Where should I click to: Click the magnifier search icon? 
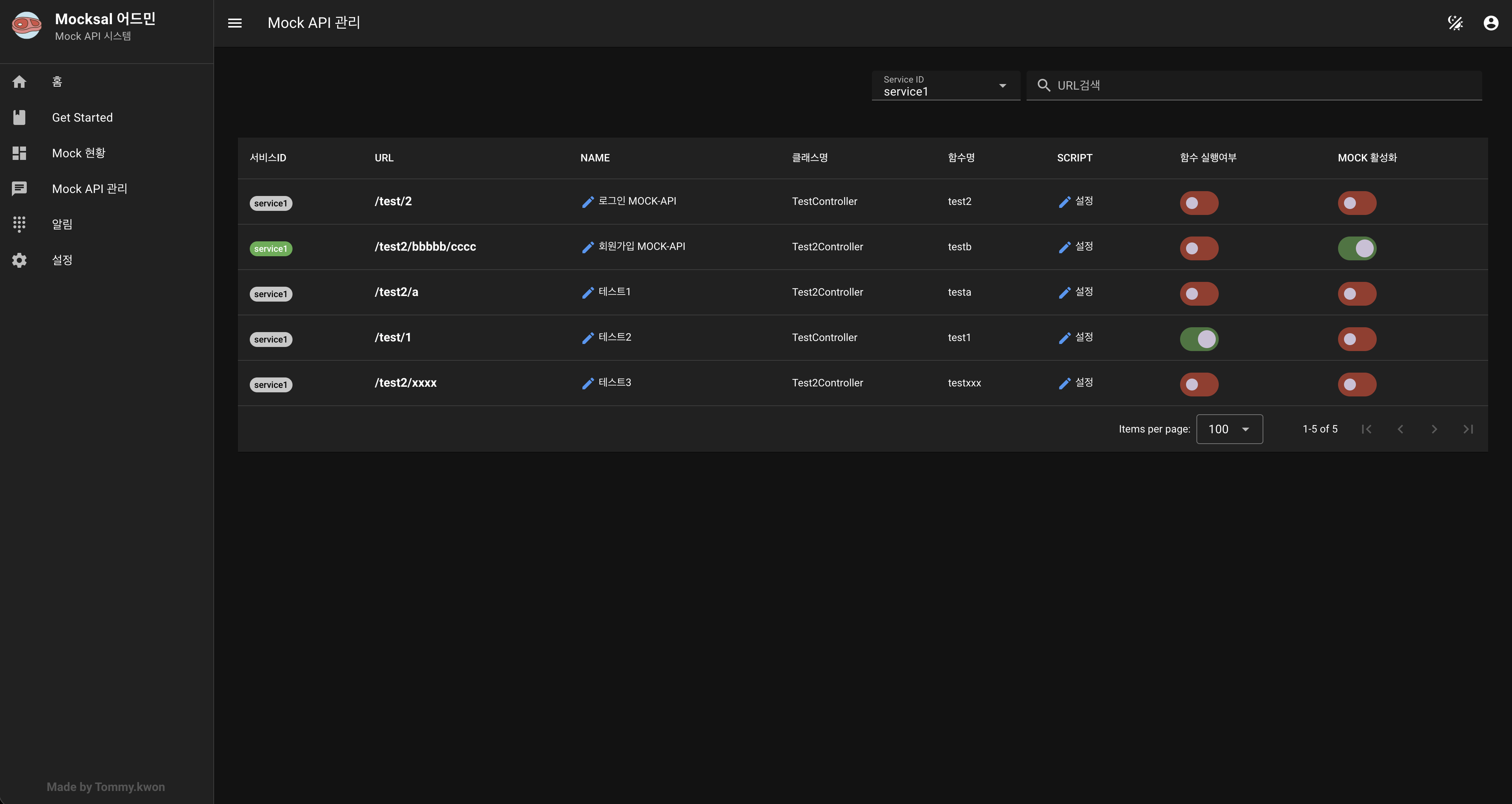click(1044, 85)
